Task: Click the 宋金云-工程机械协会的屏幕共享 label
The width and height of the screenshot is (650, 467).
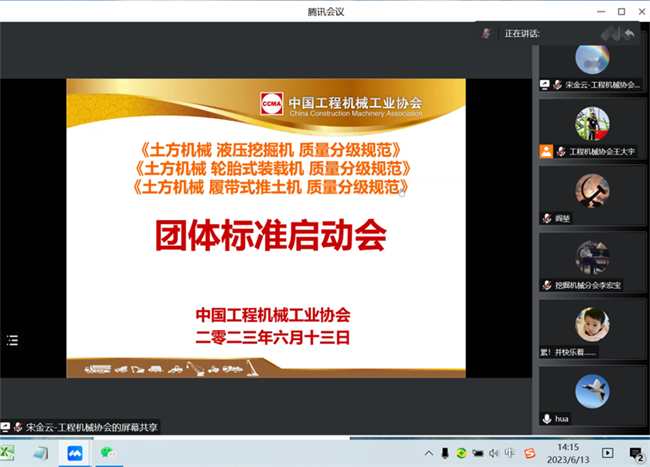Action: (x=92, y=427)
